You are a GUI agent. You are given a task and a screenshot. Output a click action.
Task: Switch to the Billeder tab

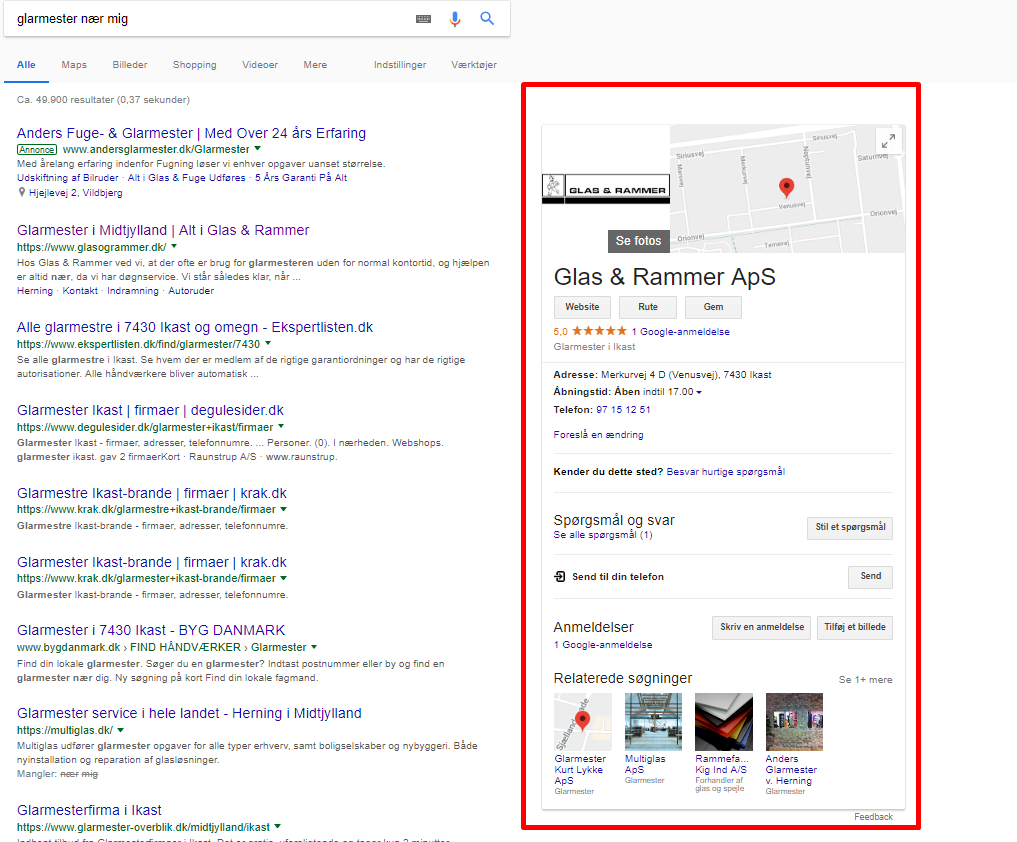click(130, 65)
